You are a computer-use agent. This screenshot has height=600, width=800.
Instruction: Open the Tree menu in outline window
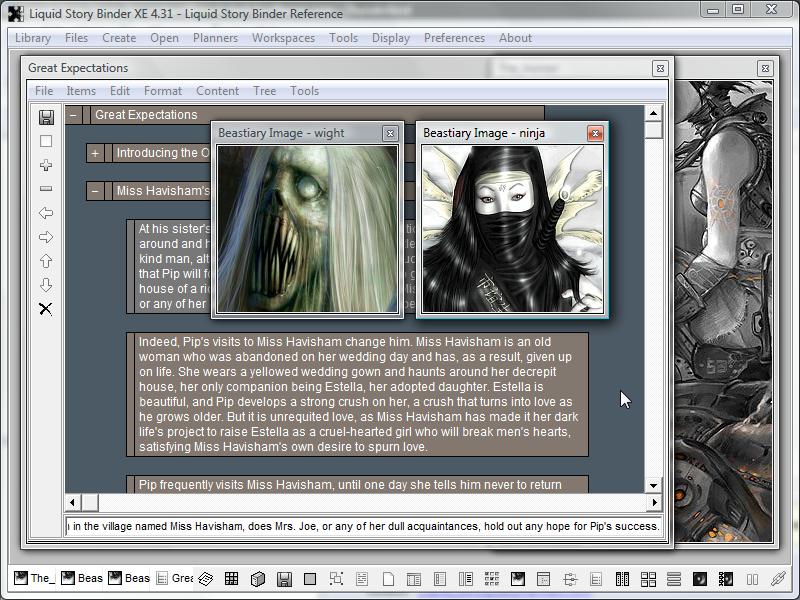pos(264,91)
